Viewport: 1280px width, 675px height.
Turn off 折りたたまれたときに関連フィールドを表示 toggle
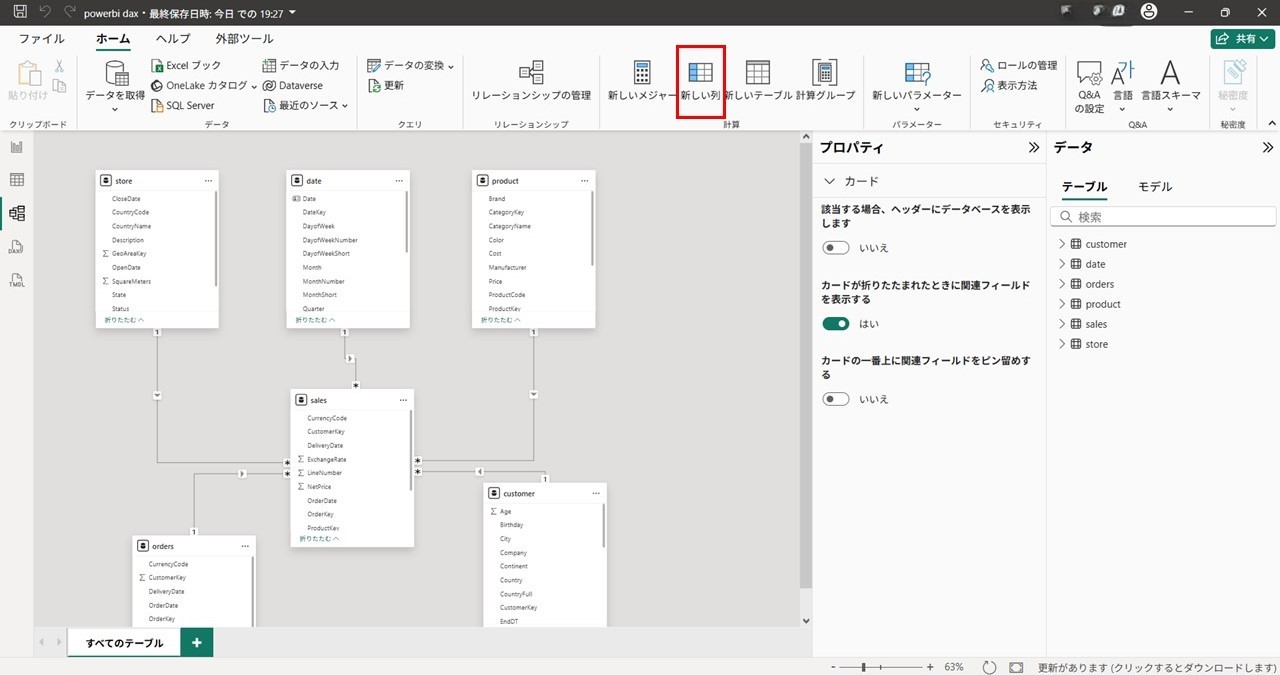click(x=835, y=324)
